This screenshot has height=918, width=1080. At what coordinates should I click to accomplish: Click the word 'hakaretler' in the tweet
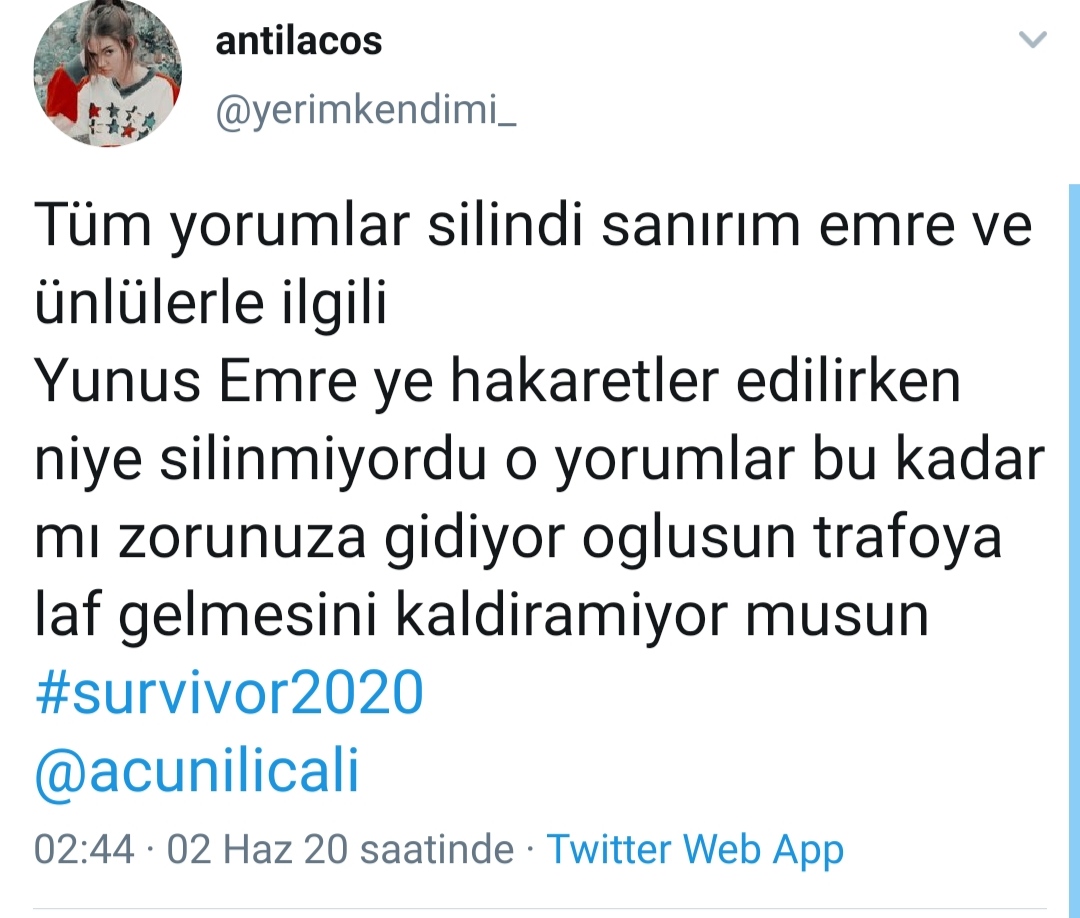point(585,381)
